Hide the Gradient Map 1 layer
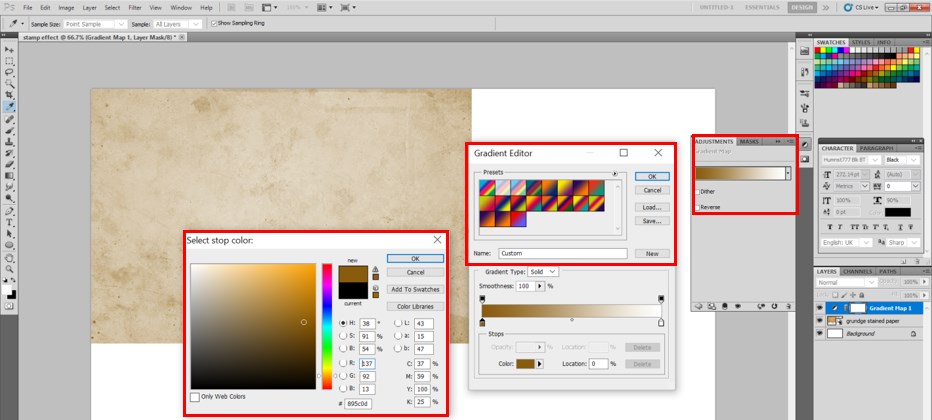932x420 pixels. [820, 308]
